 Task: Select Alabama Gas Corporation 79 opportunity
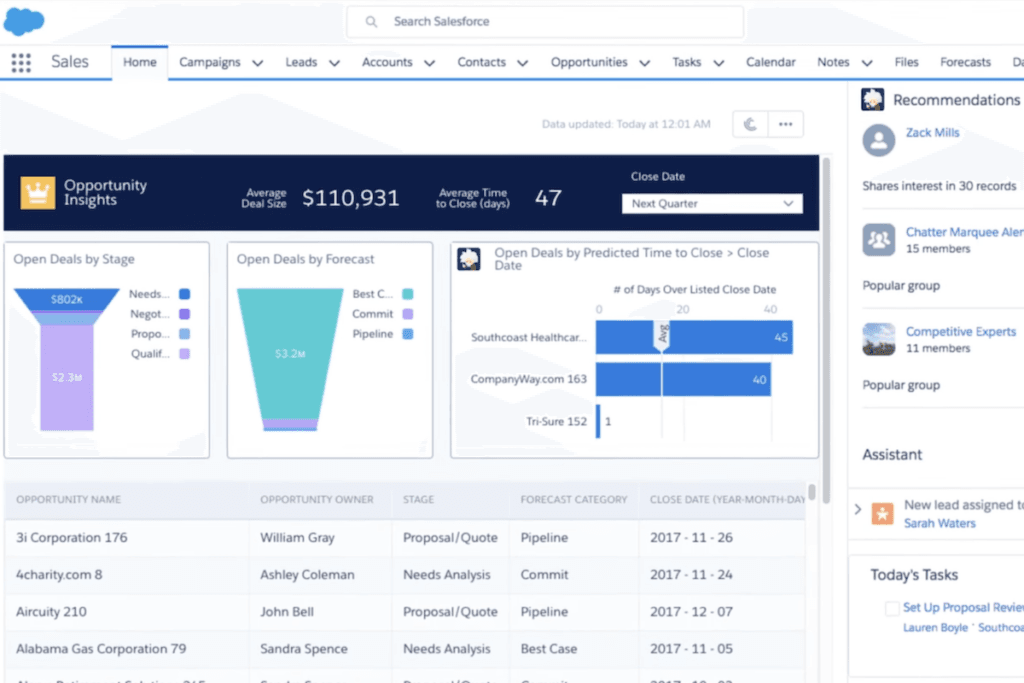pyautogui.click(x=101, y=649)
